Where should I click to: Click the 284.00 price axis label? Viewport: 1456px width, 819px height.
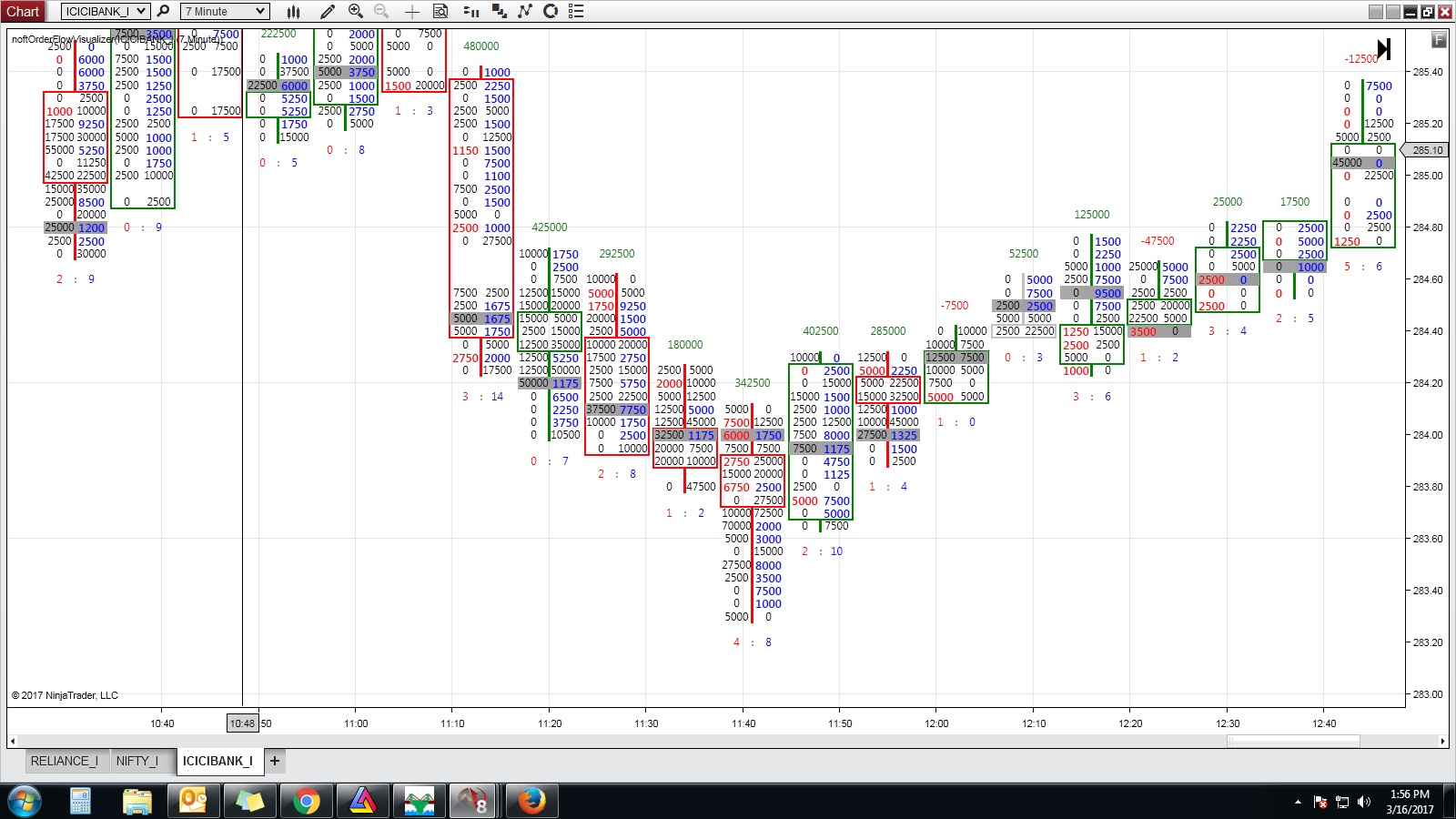[1428, 435]
